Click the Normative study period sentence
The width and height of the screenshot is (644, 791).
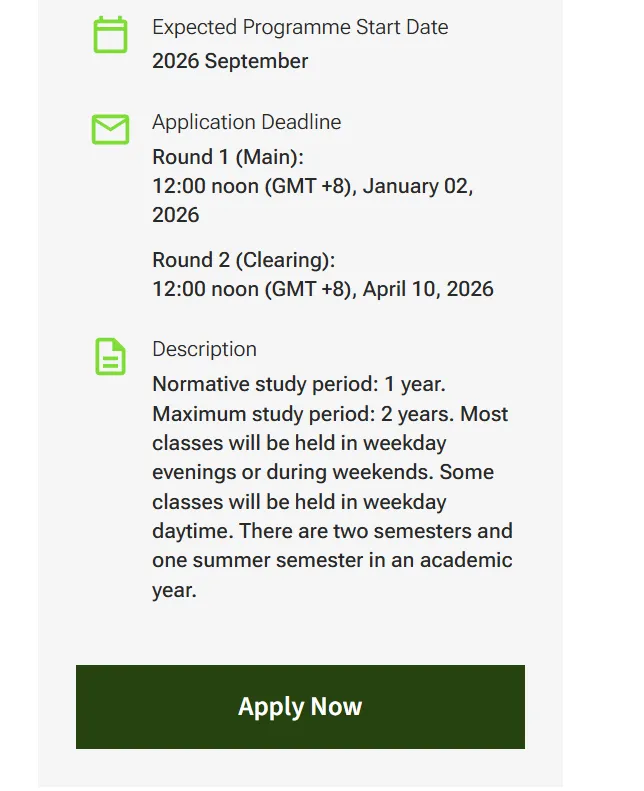click(300, 384)
